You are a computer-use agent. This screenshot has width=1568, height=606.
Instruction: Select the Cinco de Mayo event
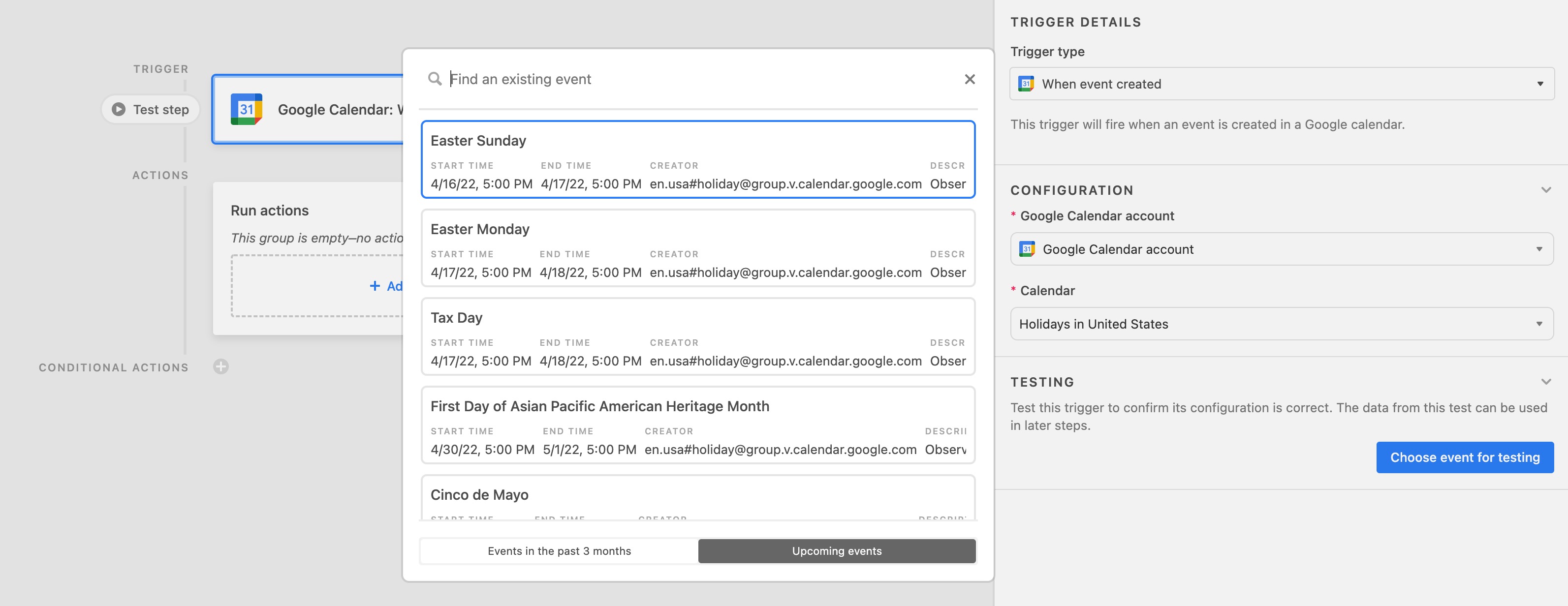click(x=698, y=498)
